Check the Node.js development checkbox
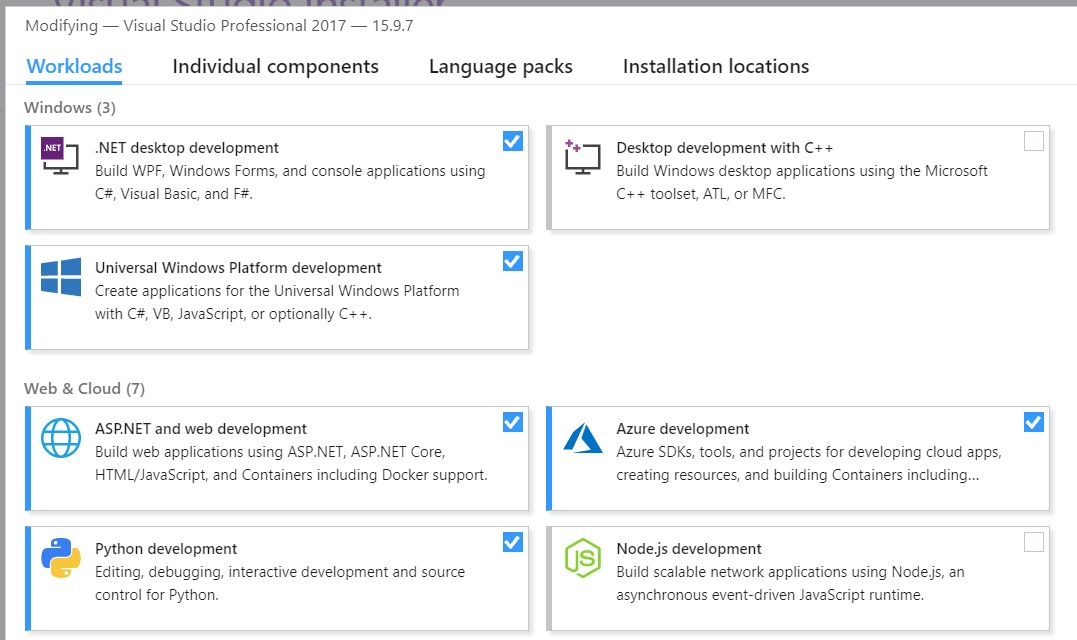Screen dimensions: 1077x640 point(1034,542)
